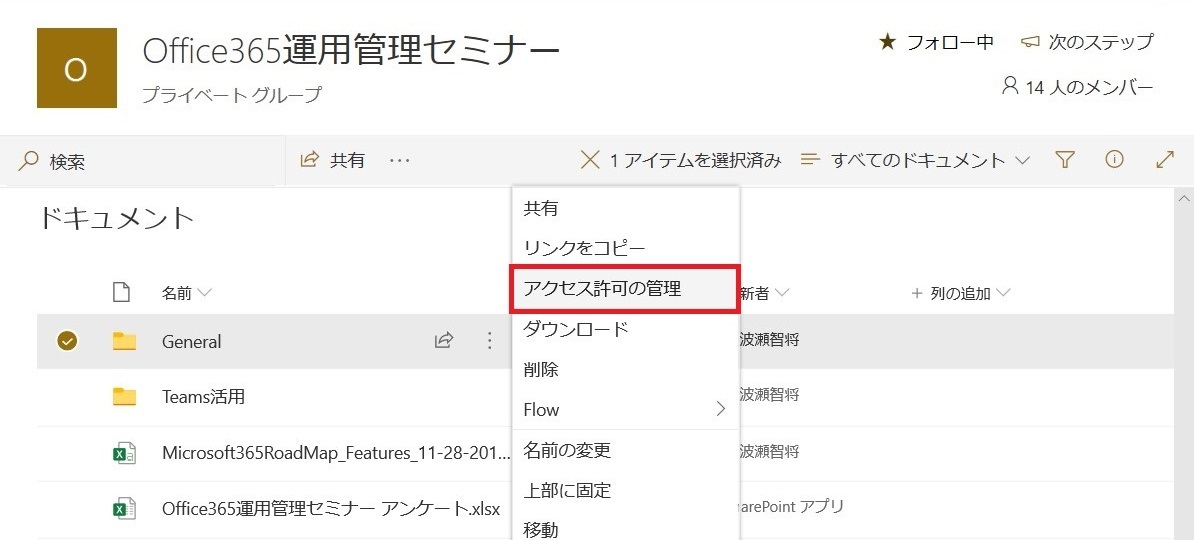The height and width of the screenshot is (540, 1194).
Task: Select アクセス許可の管理 menu entry
Action: (625, 289)
